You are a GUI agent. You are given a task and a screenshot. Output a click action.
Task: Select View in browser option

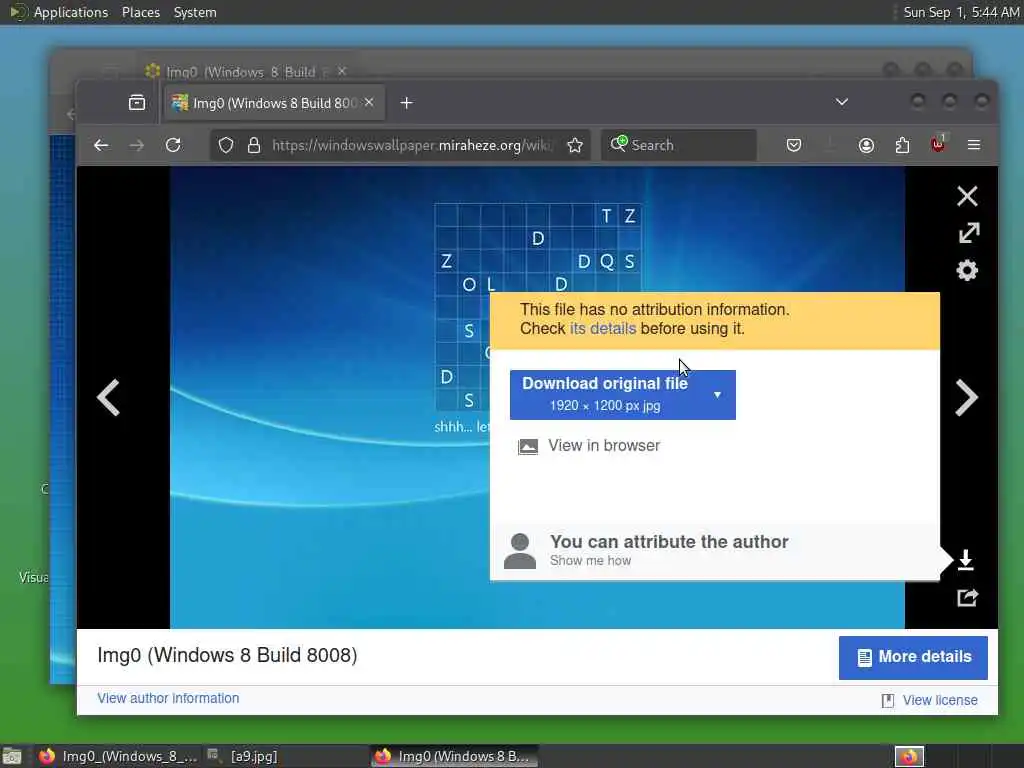tap(589, 446)
